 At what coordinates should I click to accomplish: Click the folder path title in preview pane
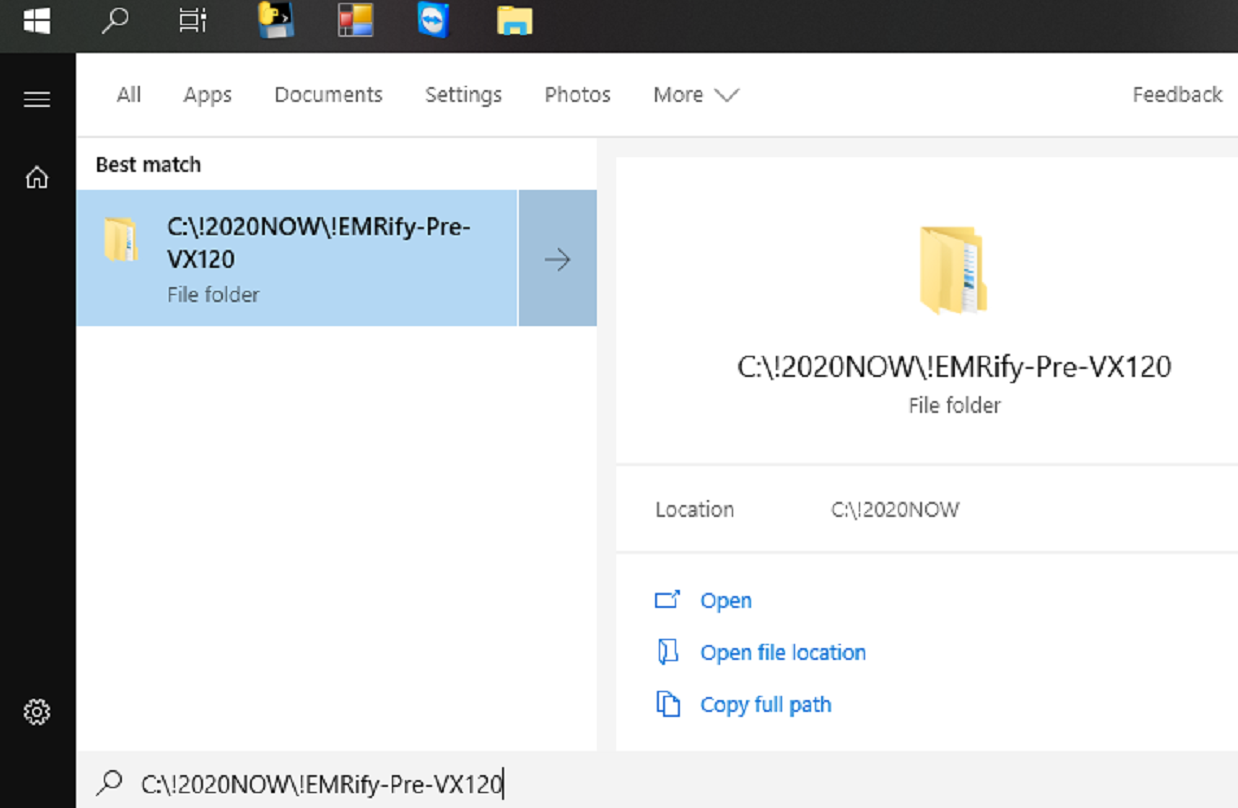[954, 367]
